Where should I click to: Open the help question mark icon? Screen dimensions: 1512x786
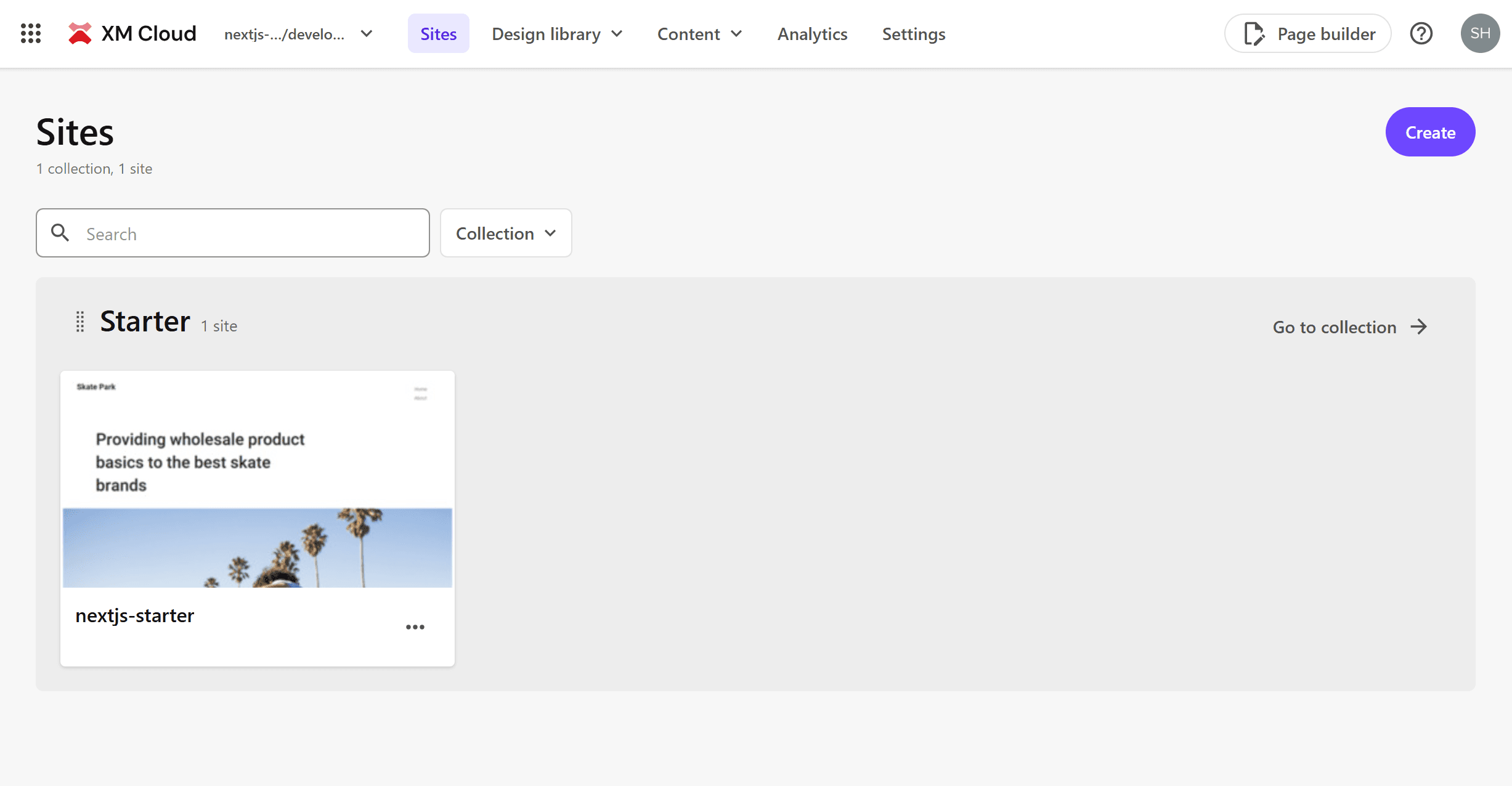click(1421, 33)
